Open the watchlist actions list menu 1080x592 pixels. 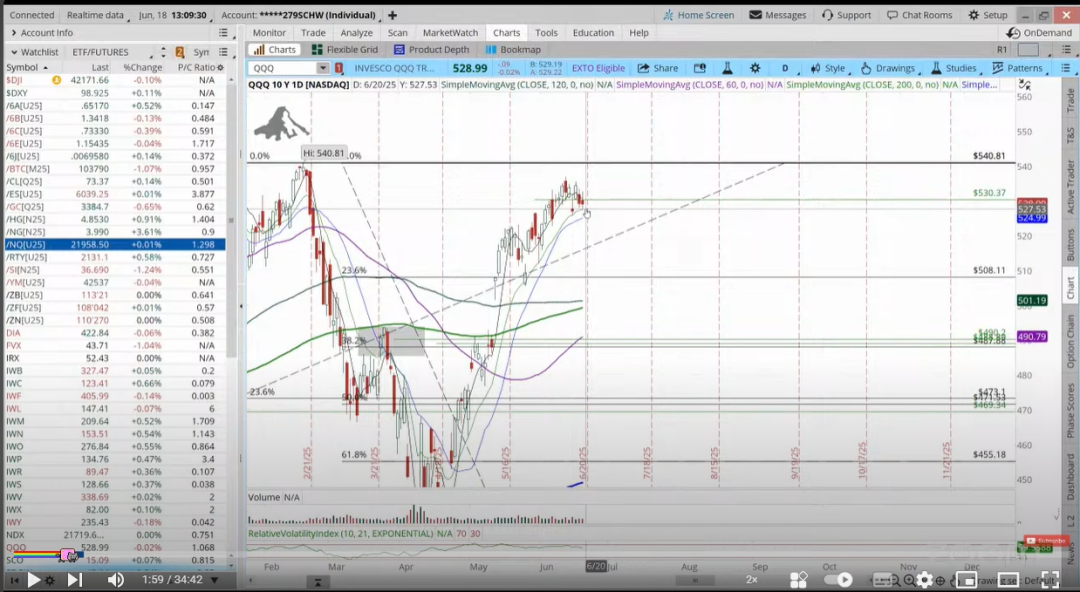(223, 52)
